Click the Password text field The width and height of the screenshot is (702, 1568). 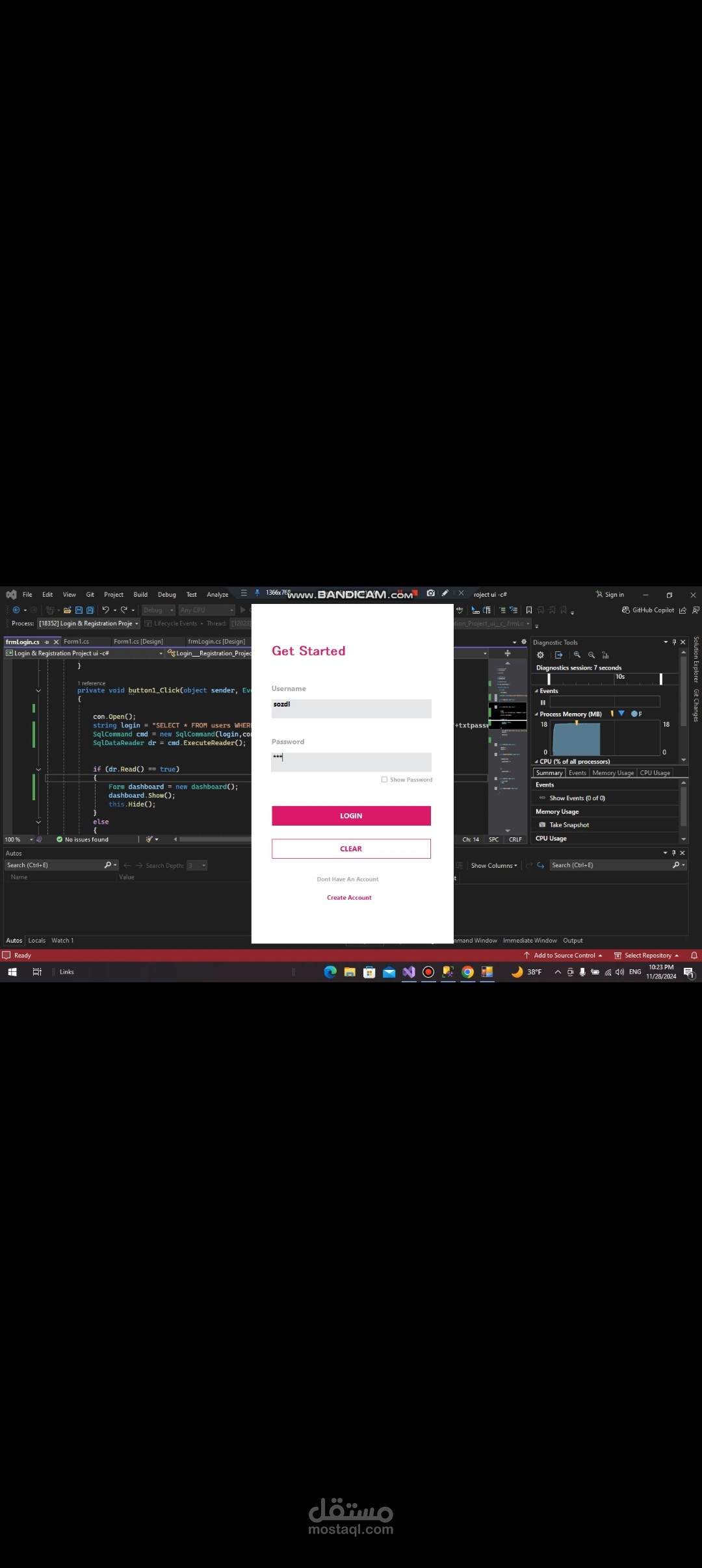click(x=351, y=762)
